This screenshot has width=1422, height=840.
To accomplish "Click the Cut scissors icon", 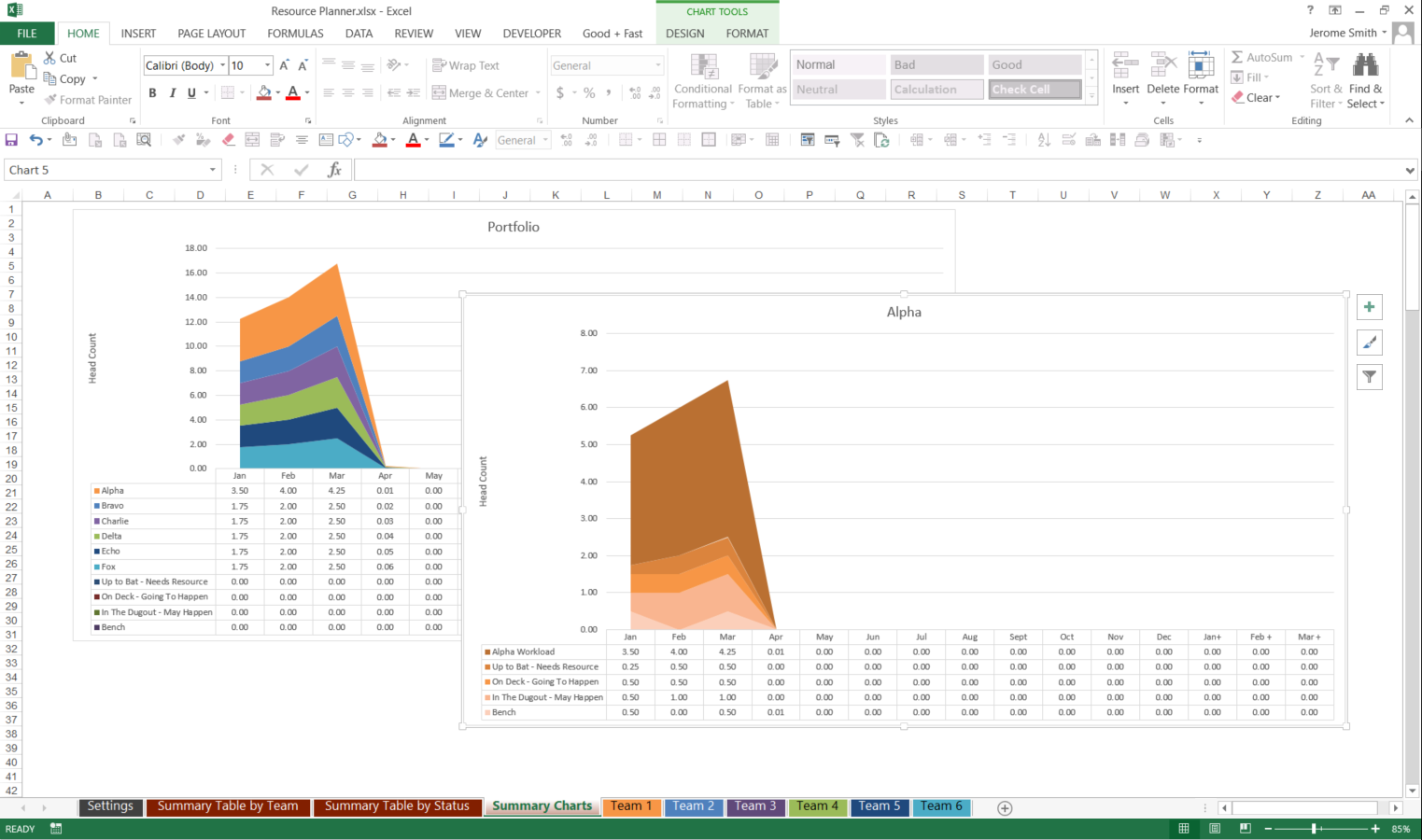I will [50, 58].
